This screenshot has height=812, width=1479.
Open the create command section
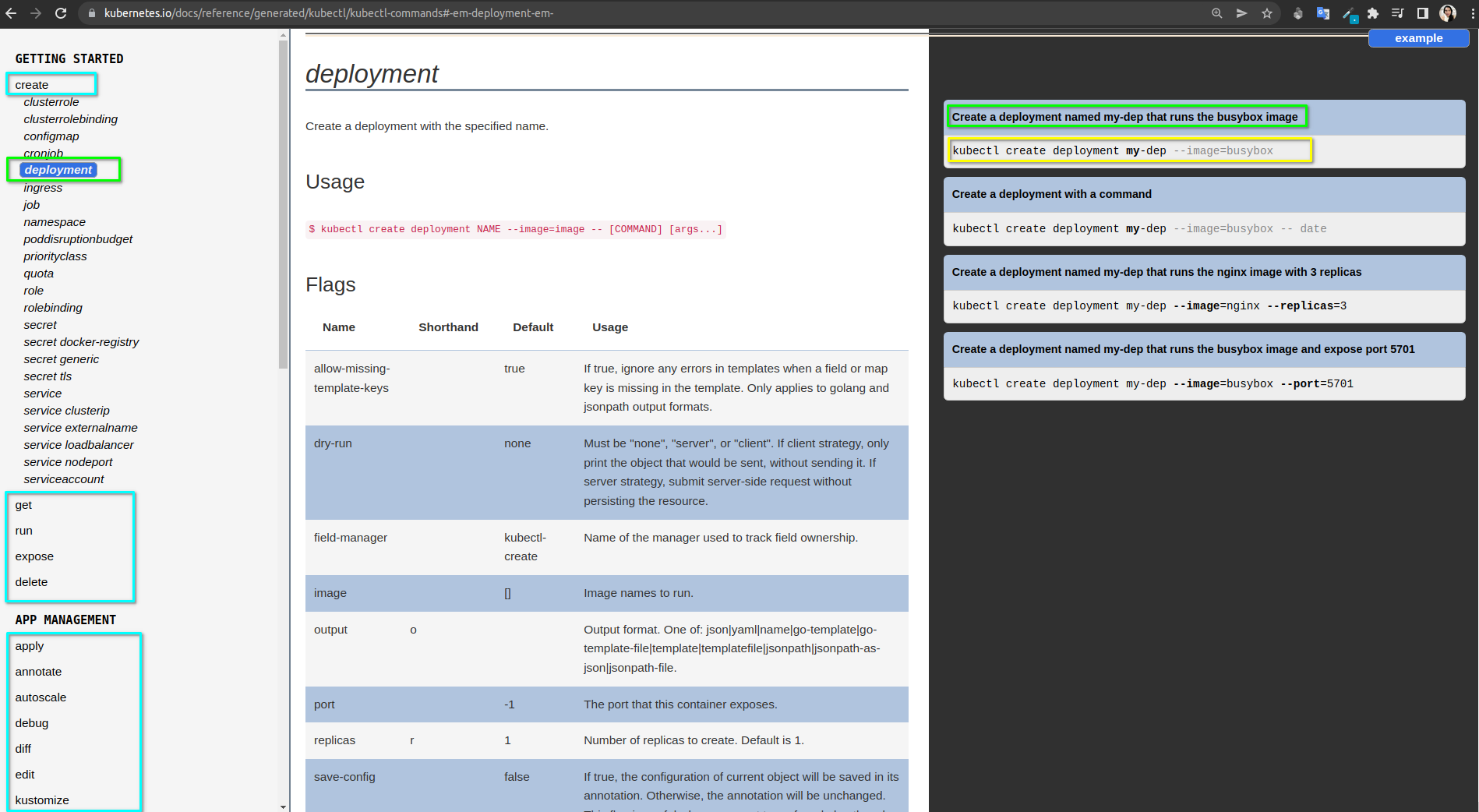[x=32, y=85]
